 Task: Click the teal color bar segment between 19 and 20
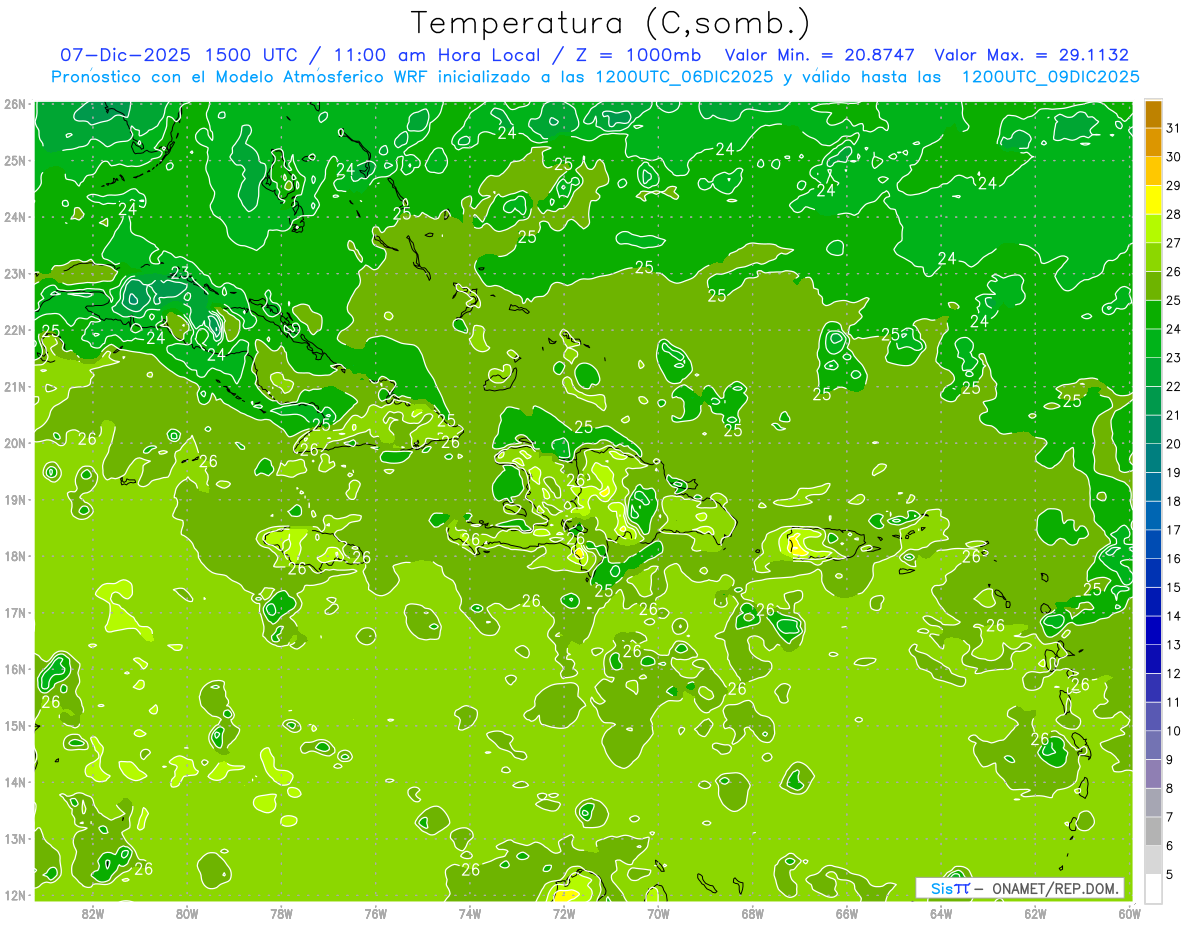[1153, 458]
